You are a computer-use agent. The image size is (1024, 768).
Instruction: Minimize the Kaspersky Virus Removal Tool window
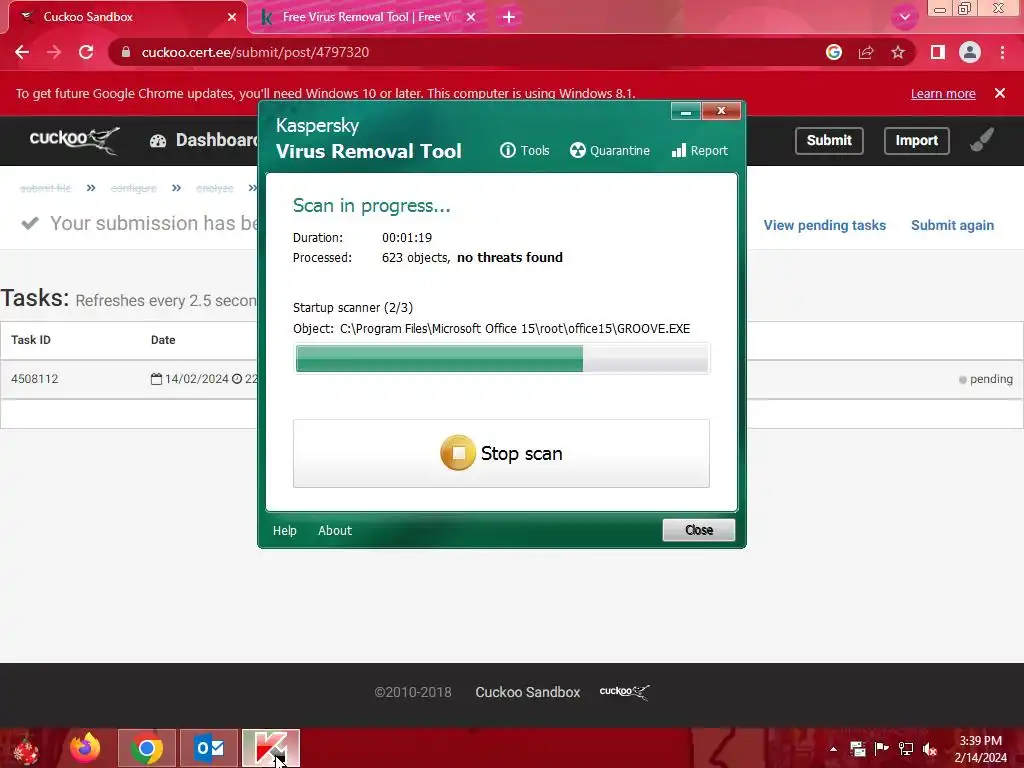(686, 112)
